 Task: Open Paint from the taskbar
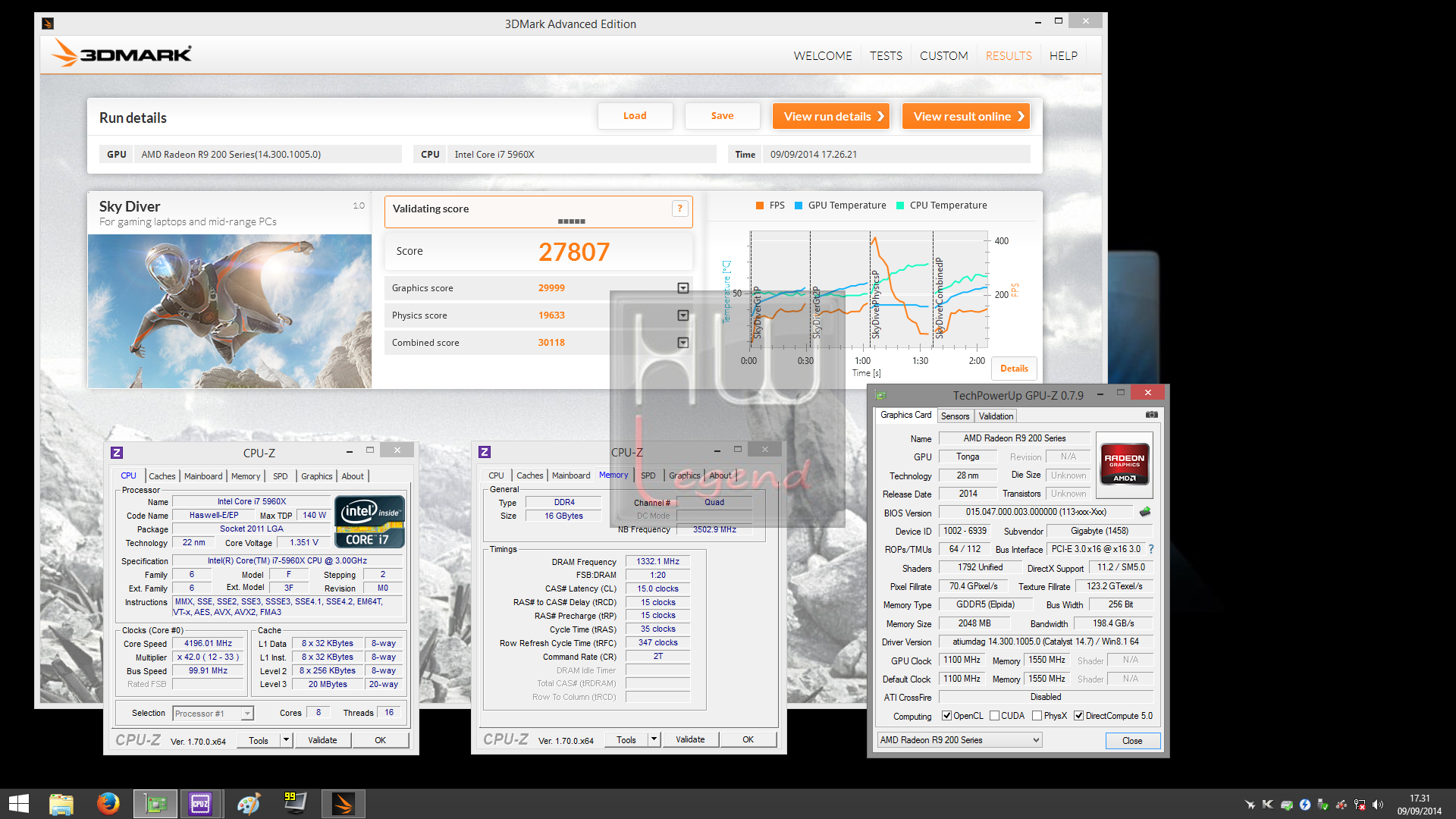248,804
